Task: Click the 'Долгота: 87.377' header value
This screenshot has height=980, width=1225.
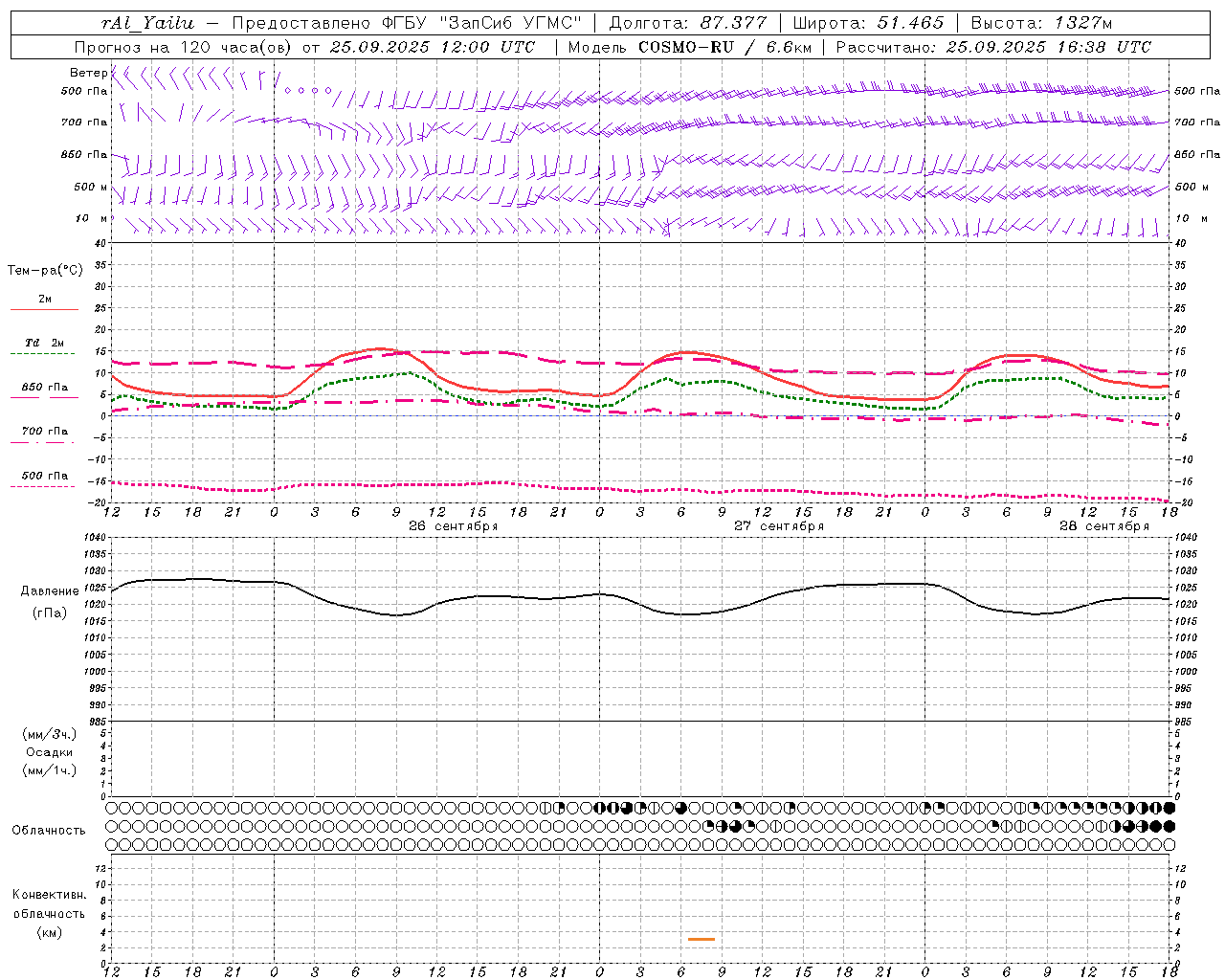Action: pyautogui.click(x=688, y=23)
